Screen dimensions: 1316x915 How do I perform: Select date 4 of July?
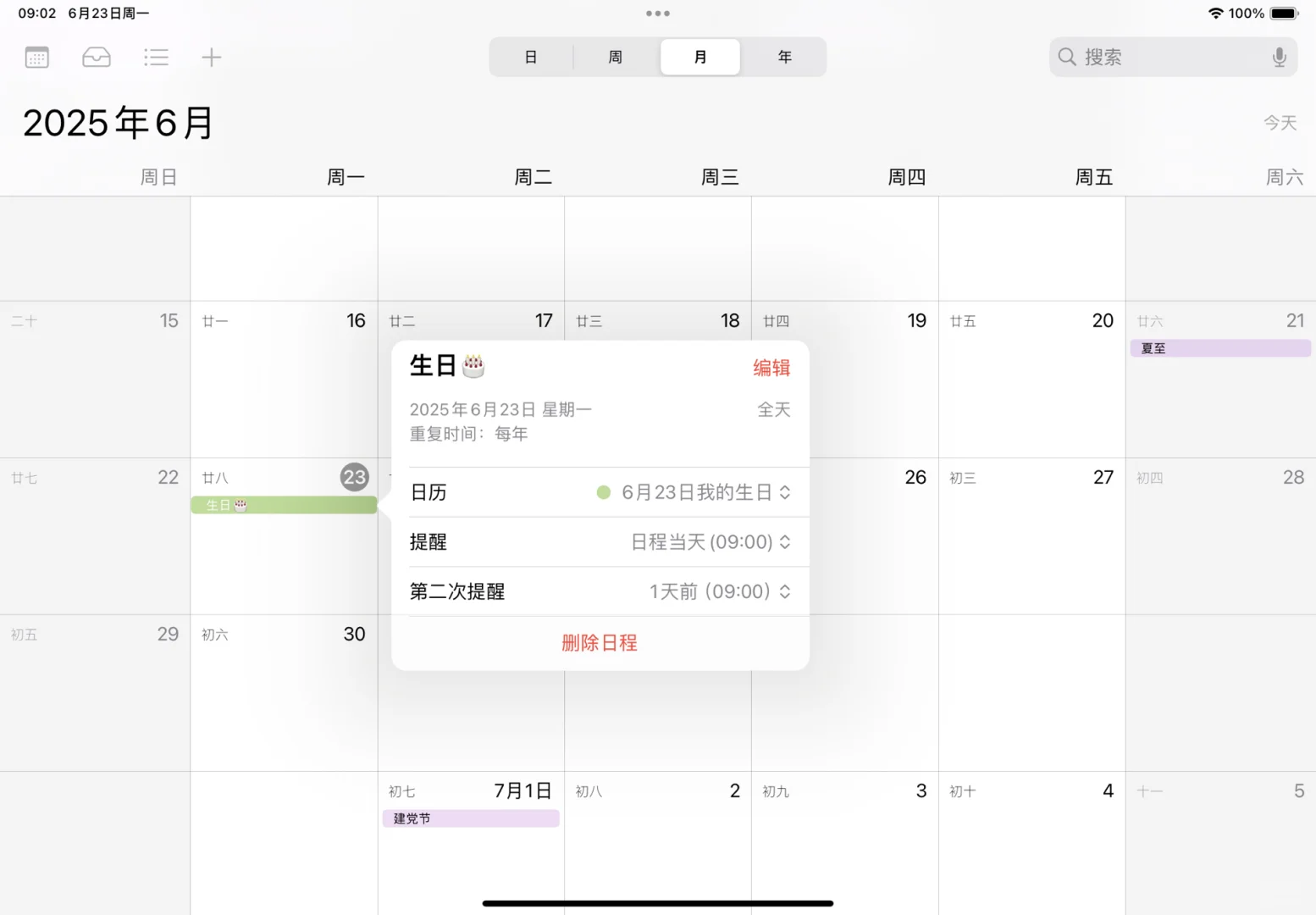[x=1108, y=791]
